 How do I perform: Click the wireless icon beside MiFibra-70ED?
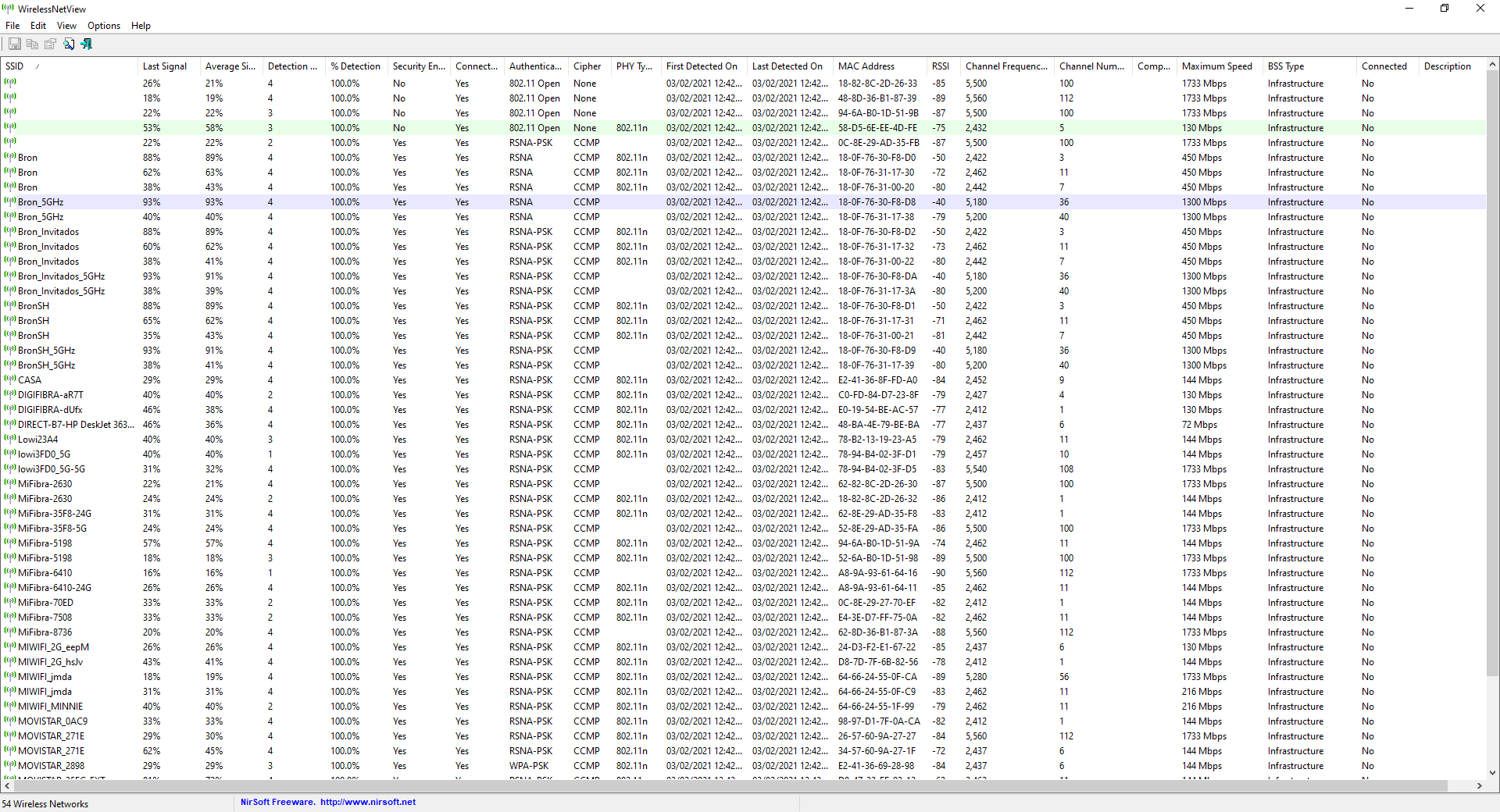(x=10, y=603)
